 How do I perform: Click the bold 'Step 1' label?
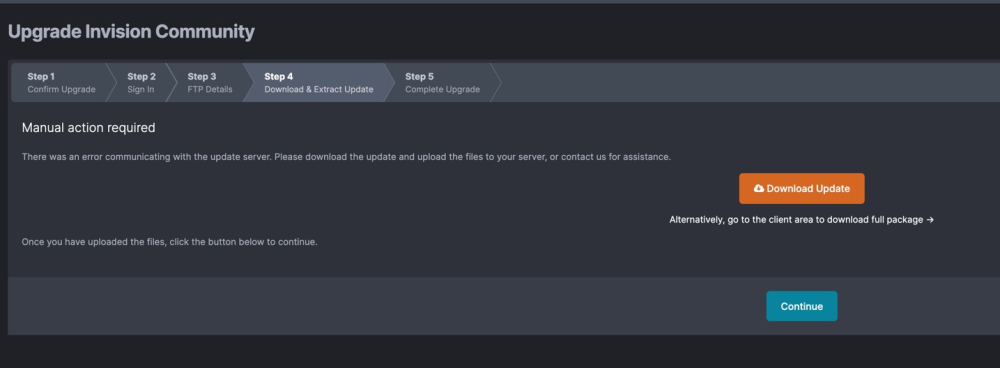(41, 77)
